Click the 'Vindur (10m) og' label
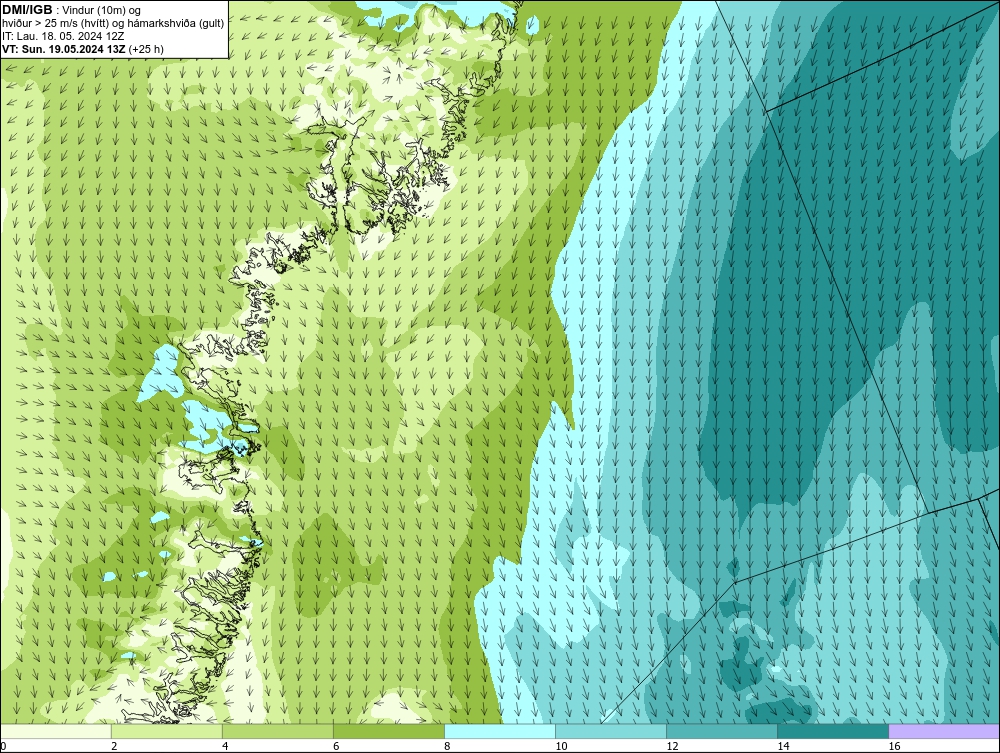The width and height of the screenshot is (1000, 753). (x=102, y=10)
